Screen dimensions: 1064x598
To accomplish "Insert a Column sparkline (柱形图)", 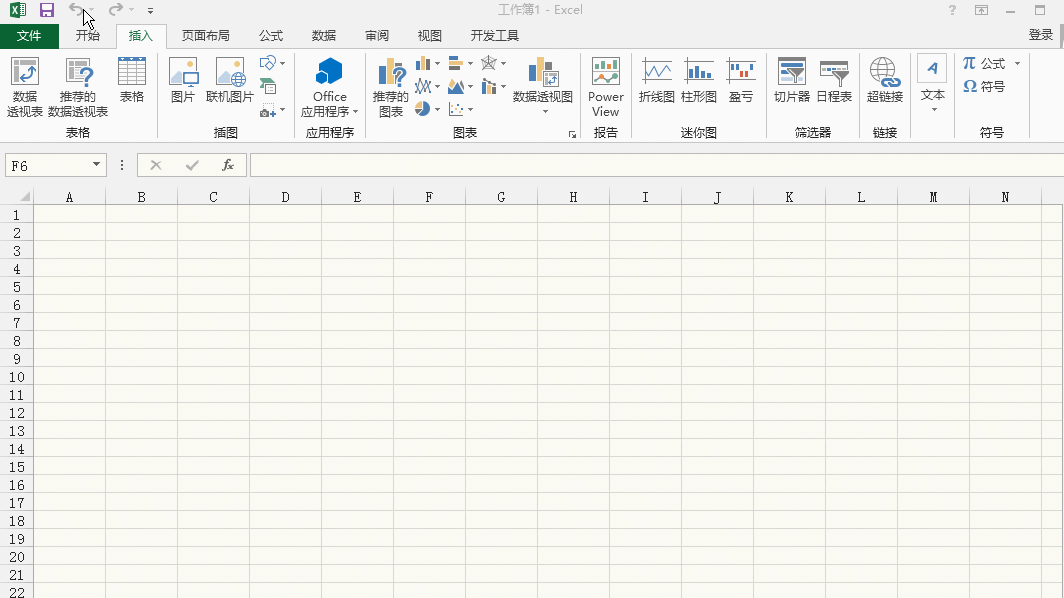I will point(699,80).
